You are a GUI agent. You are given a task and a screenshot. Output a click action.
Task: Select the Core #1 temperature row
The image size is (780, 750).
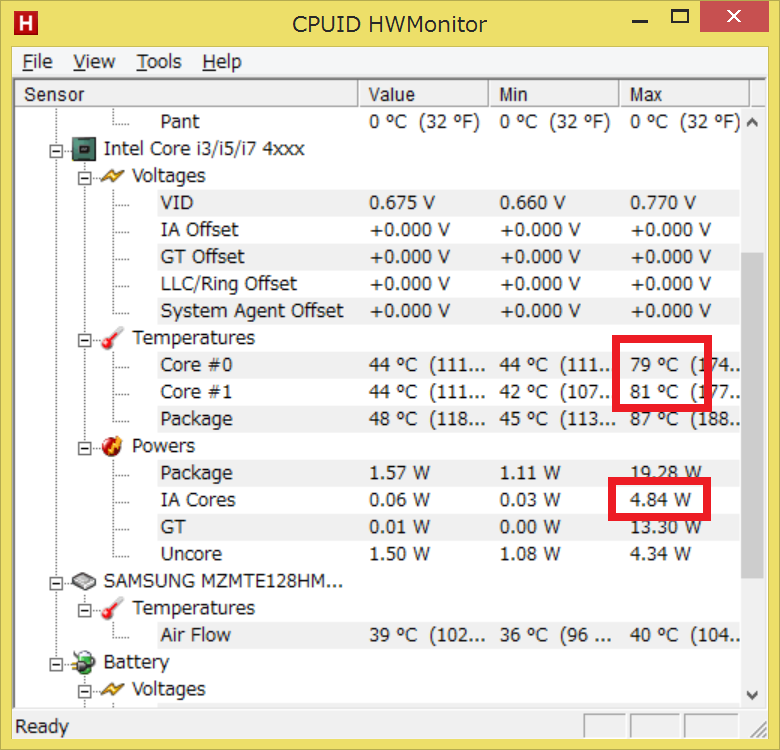point(449,391)
